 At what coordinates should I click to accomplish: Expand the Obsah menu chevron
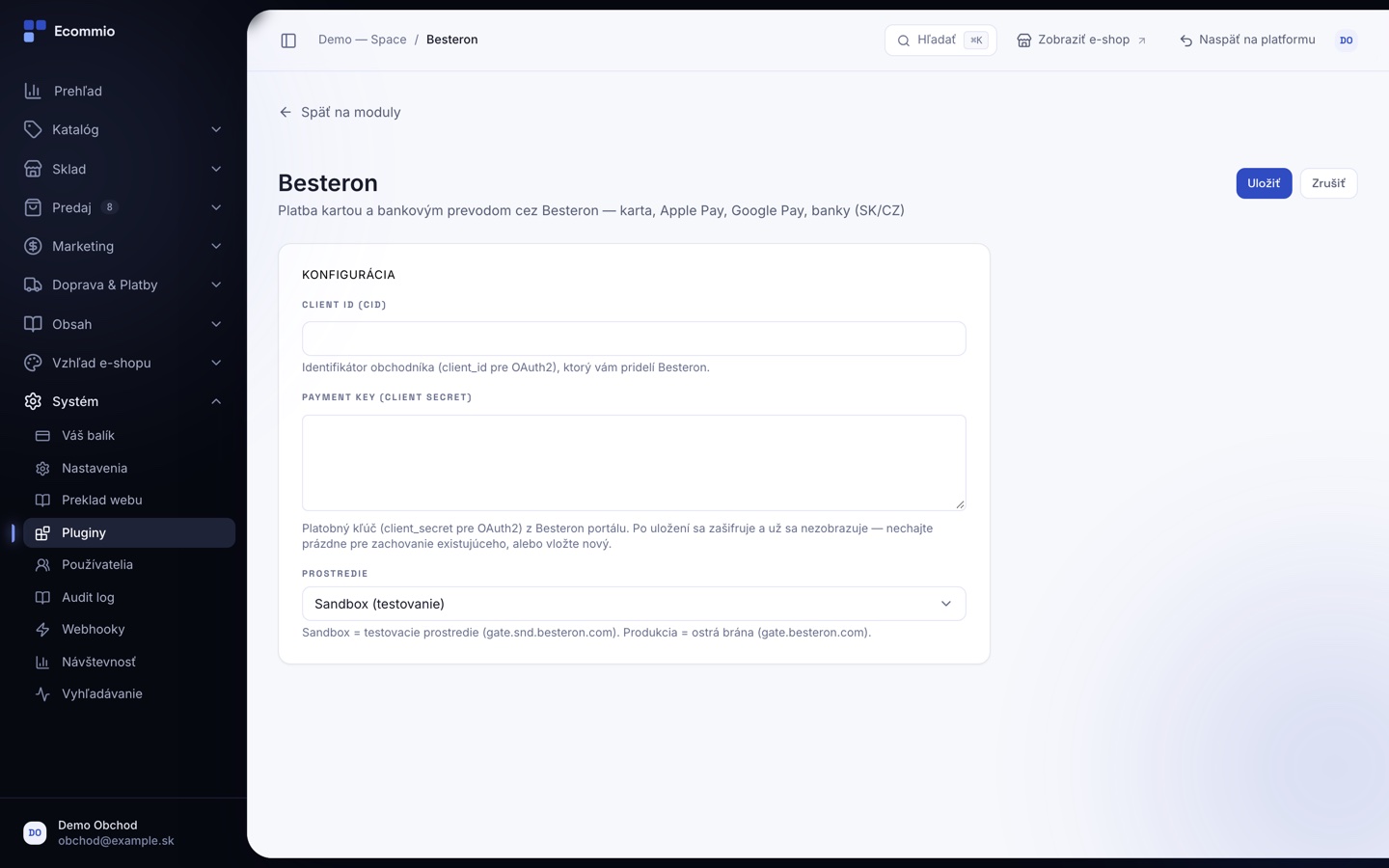coord(216,324)
